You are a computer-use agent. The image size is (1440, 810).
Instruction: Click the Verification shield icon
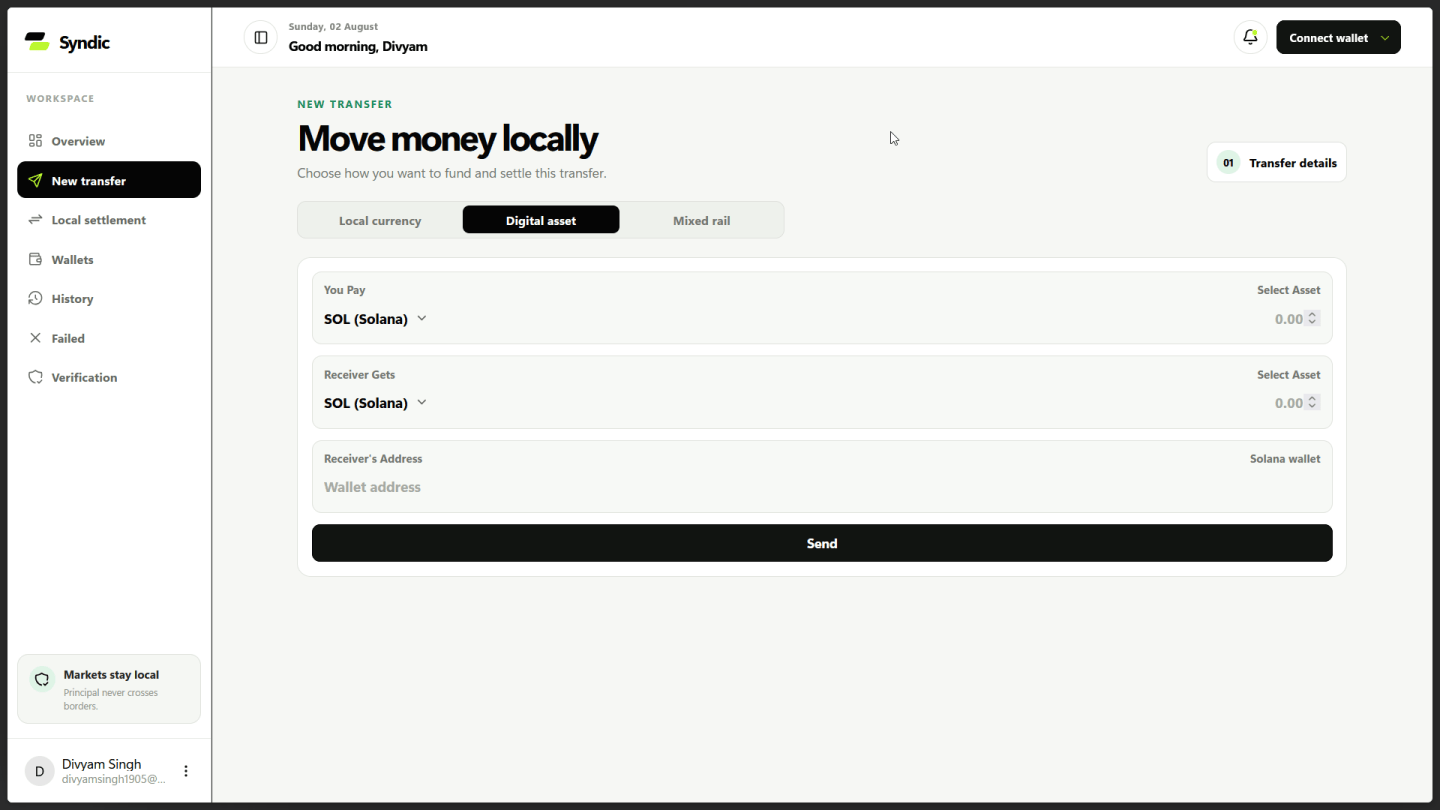tap(36, 378)
